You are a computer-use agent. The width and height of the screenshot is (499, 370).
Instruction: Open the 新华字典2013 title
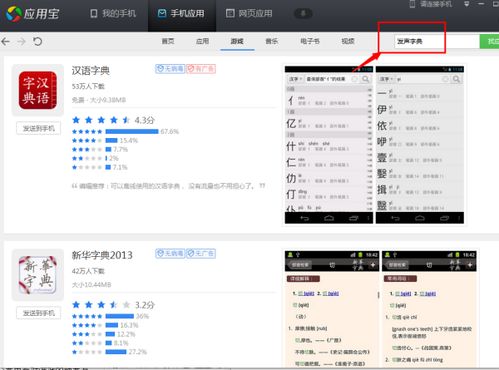102,255
